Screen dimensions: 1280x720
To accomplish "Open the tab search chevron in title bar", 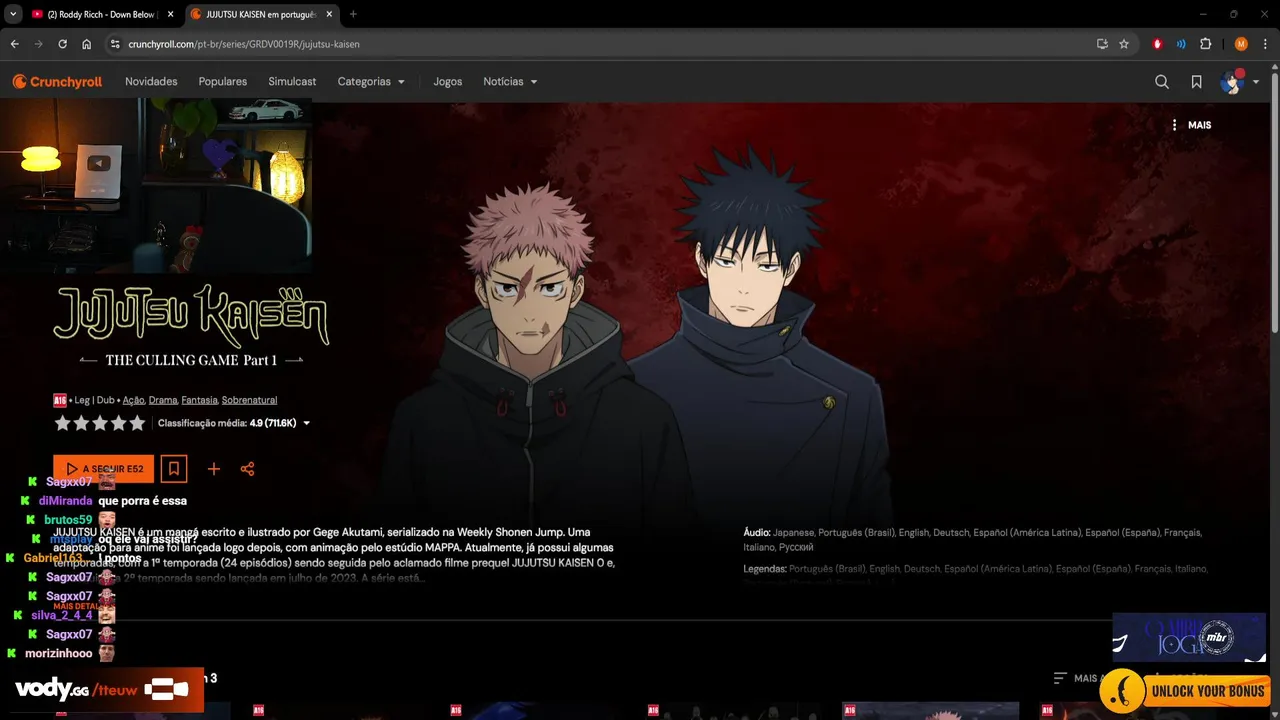I will tap(13, 14).
